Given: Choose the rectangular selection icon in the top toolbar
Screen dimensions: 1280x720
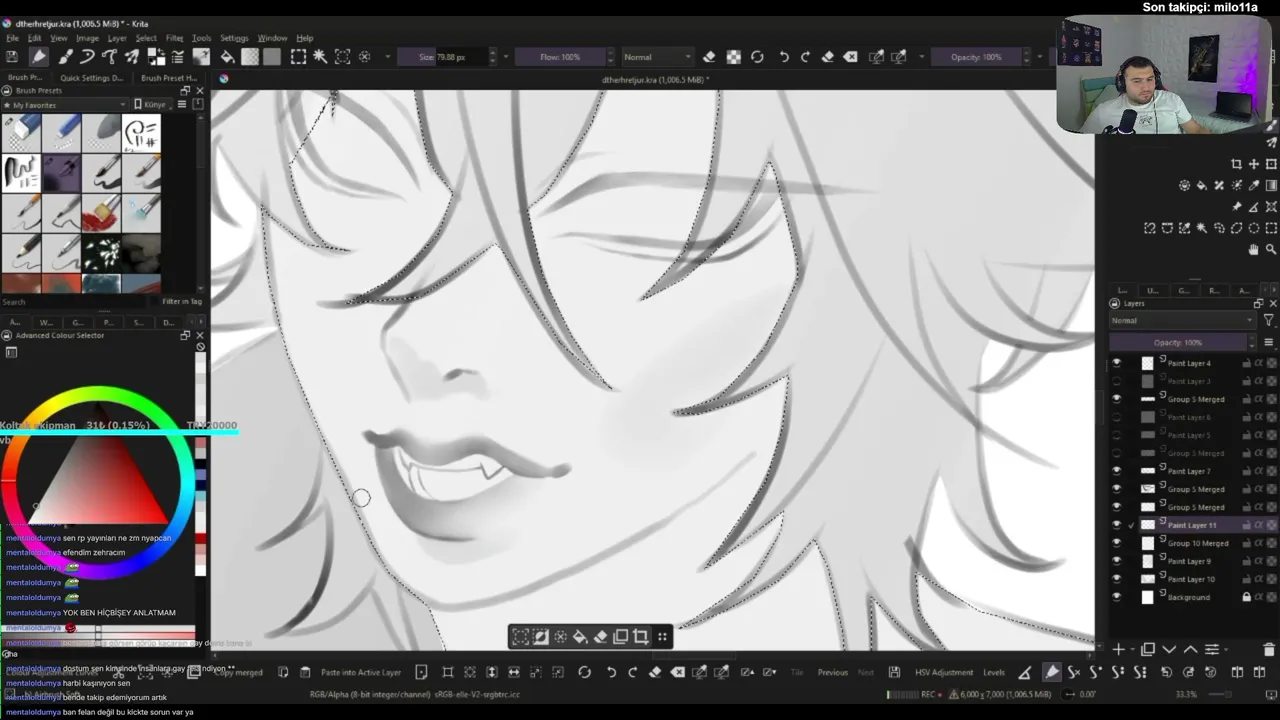Looking at the screenshot, I should pyautogui.click(x=298, y=57).
